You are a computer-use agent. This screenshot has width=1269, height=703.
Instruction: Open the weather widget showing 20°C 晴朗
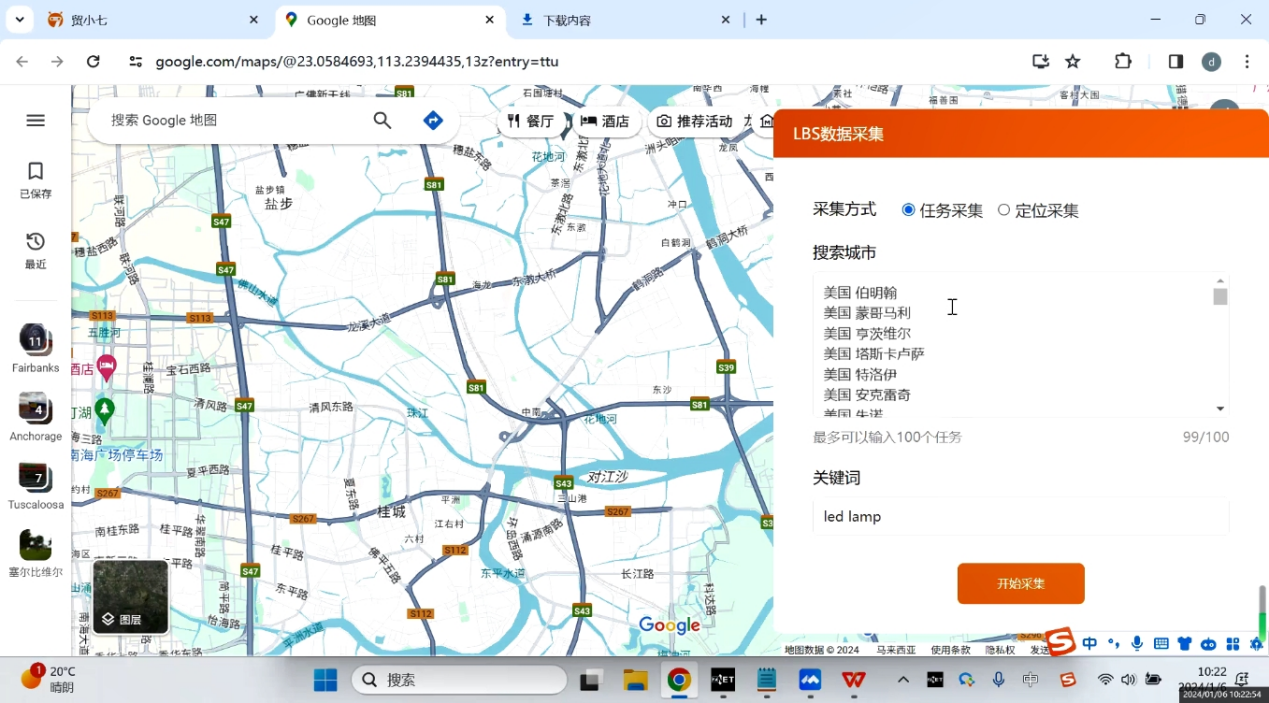50,679
